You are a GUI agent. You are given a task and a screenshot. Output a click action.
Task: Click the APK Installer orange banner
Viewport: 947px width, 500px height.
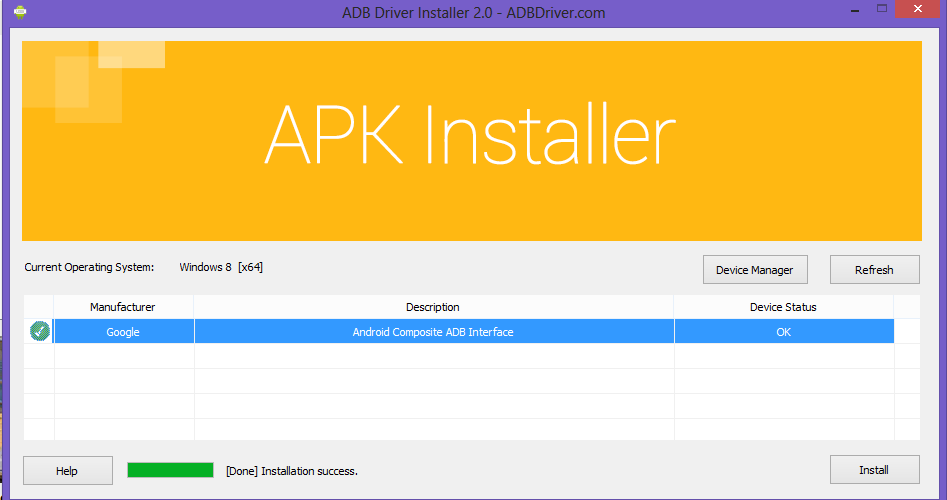(471, 140)
